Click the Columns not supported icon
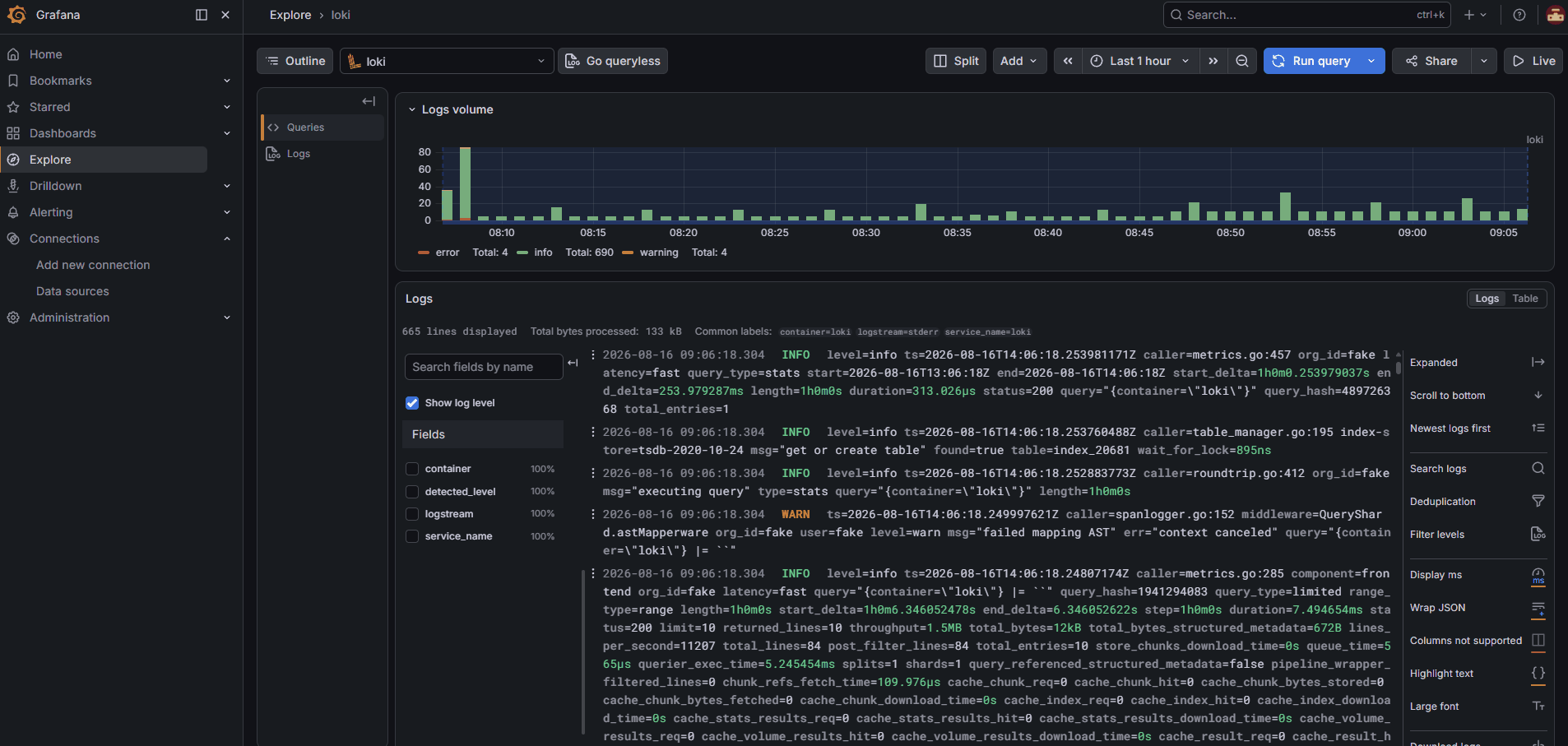Screen dimensions: 1568x746 tap(1538, 640)
